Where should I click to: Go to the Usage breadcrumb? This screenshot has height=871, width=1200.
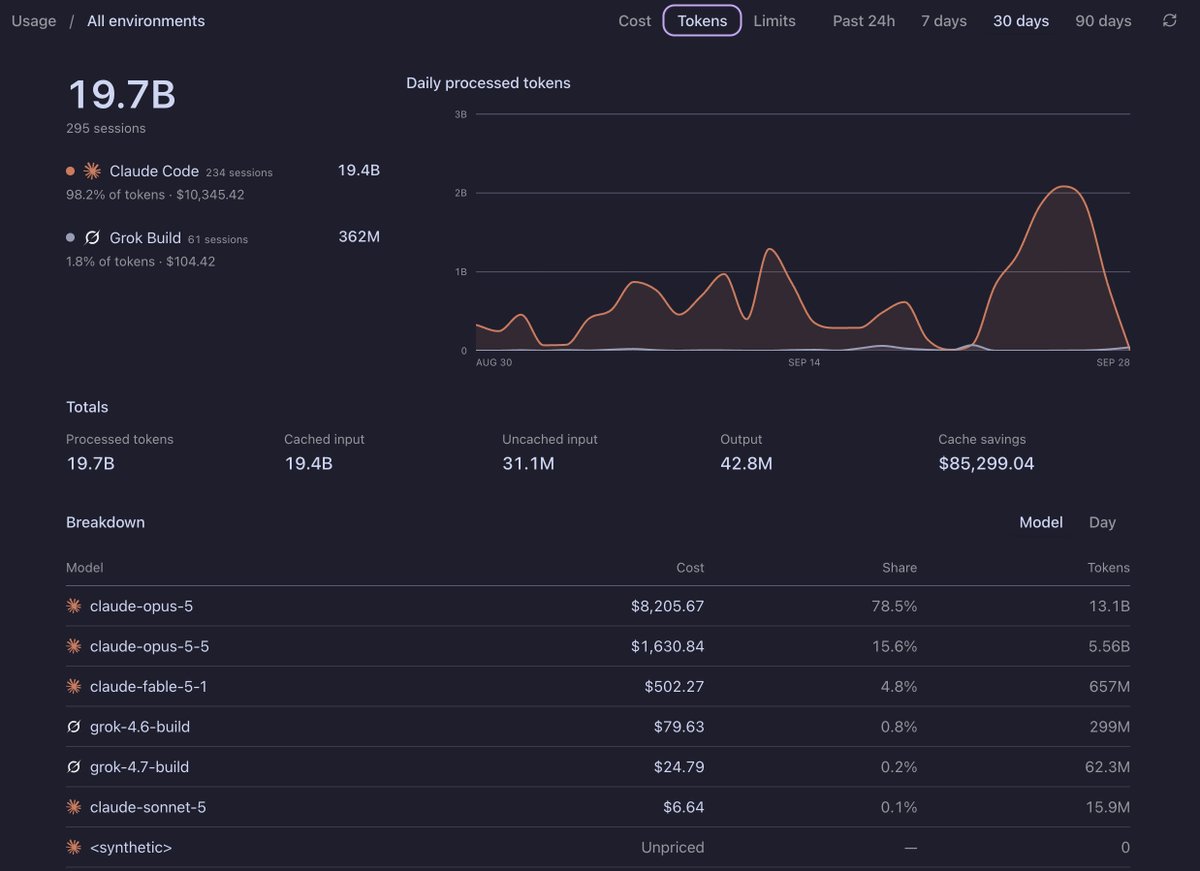pos(34,20)
